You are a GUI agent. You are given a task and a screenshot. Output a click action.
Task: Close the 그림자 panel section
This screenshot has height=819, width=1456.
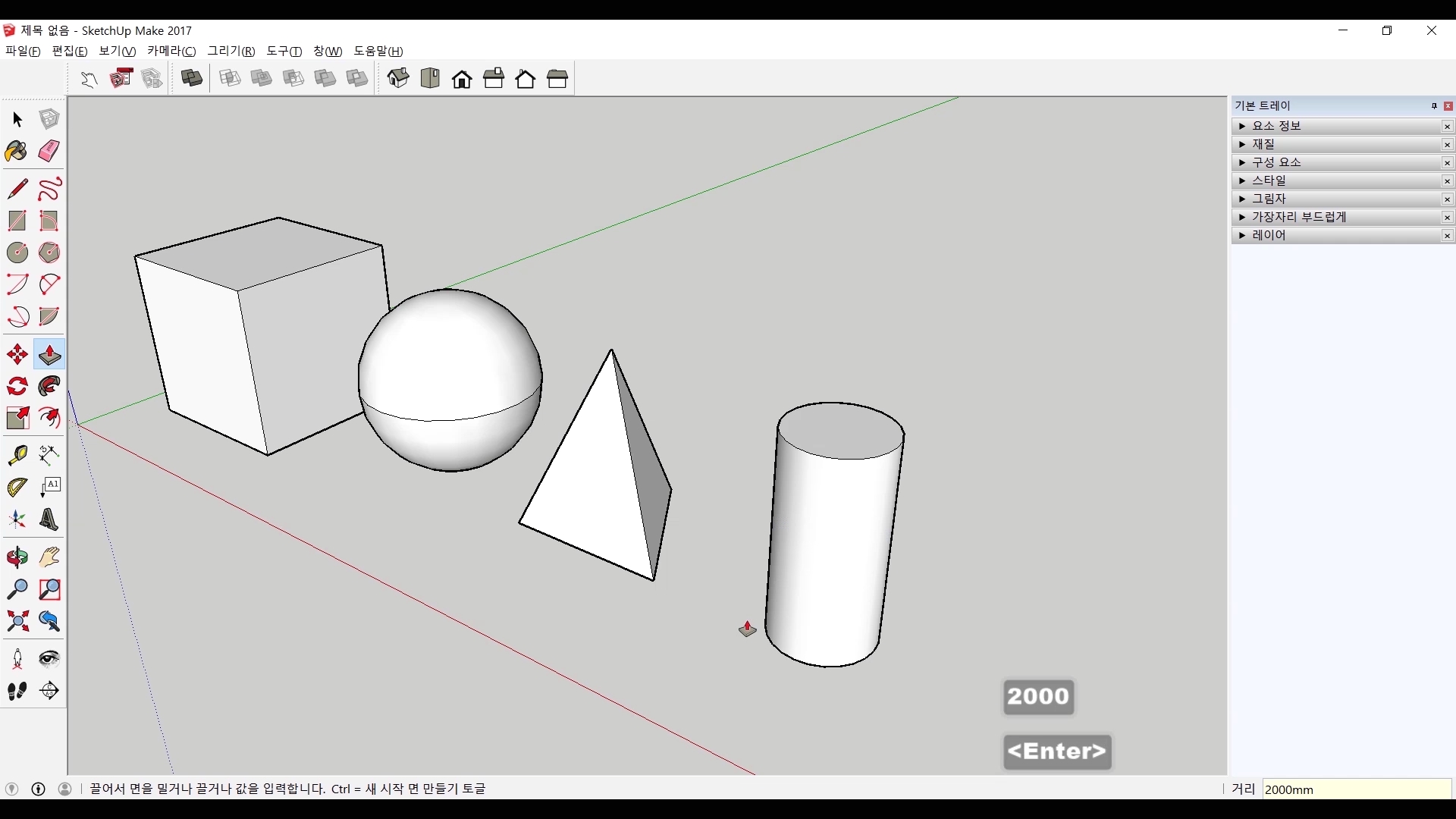[x=1447, y=199]
